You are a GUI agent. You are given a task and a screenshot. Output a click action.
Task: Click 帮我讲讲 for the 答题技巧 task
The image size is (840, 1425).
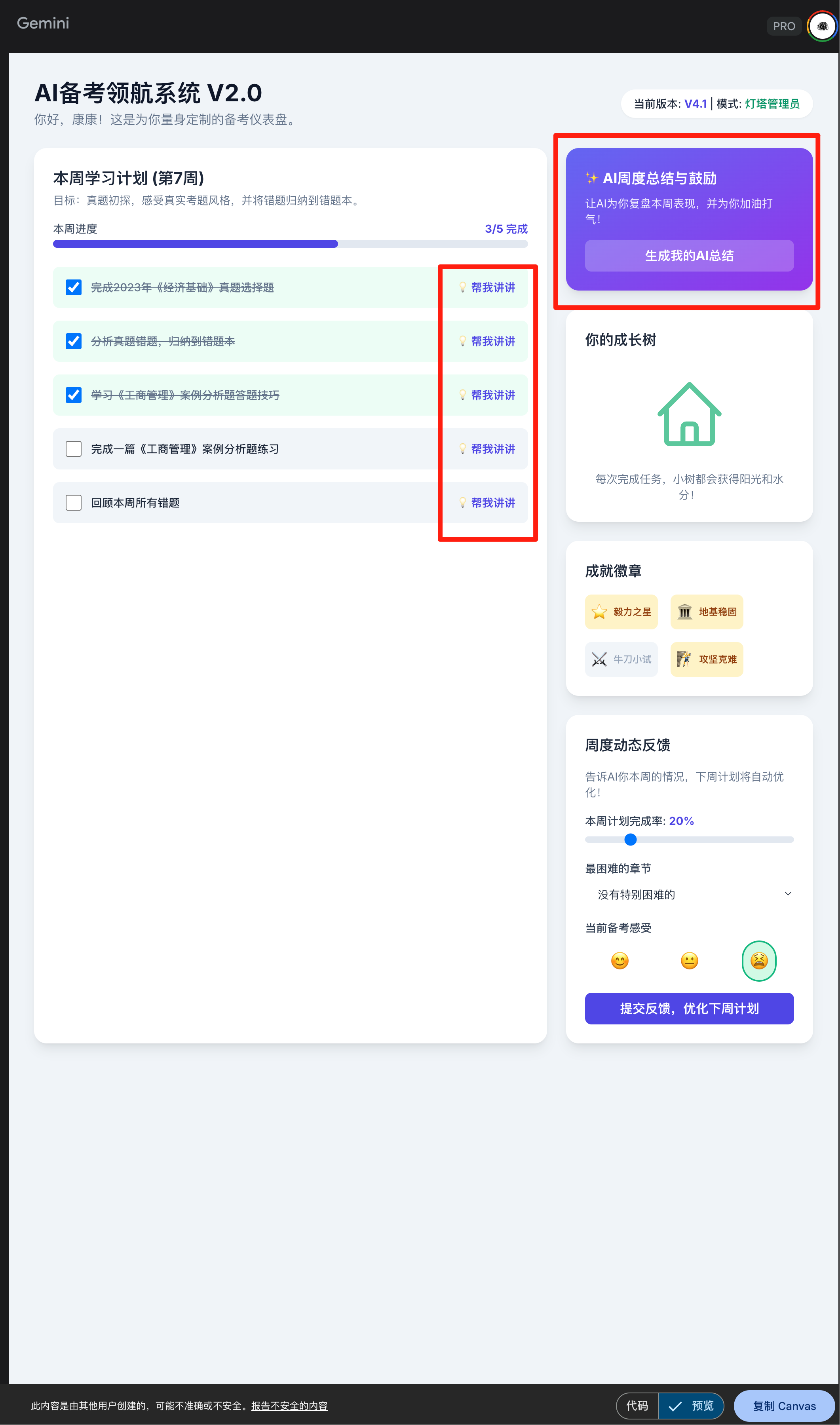point(487,395)
